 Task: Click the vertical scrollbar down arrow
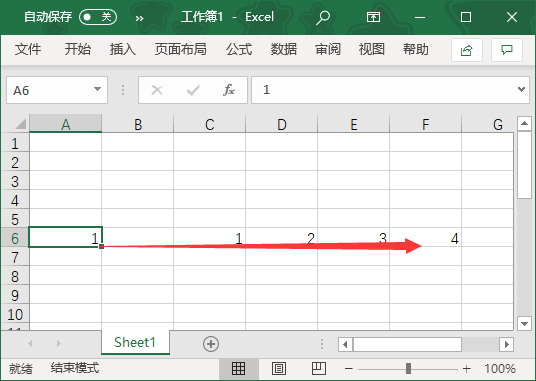click(x=525, y=323)
